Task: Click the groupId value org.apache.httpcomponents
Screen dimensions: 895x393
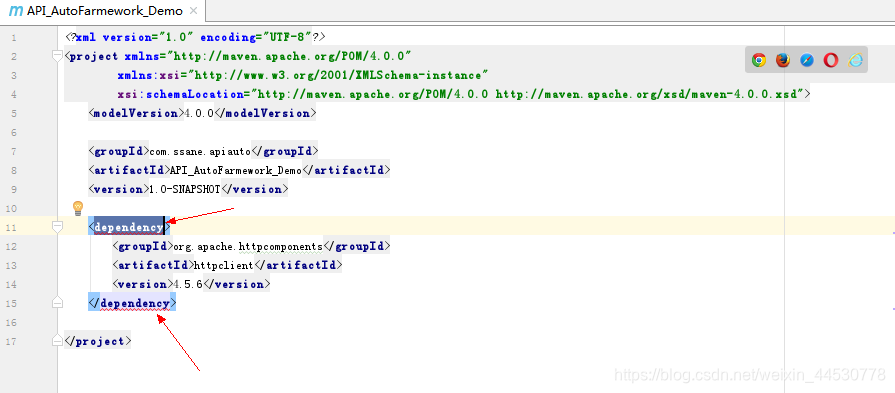Action: tap(248, 246)
